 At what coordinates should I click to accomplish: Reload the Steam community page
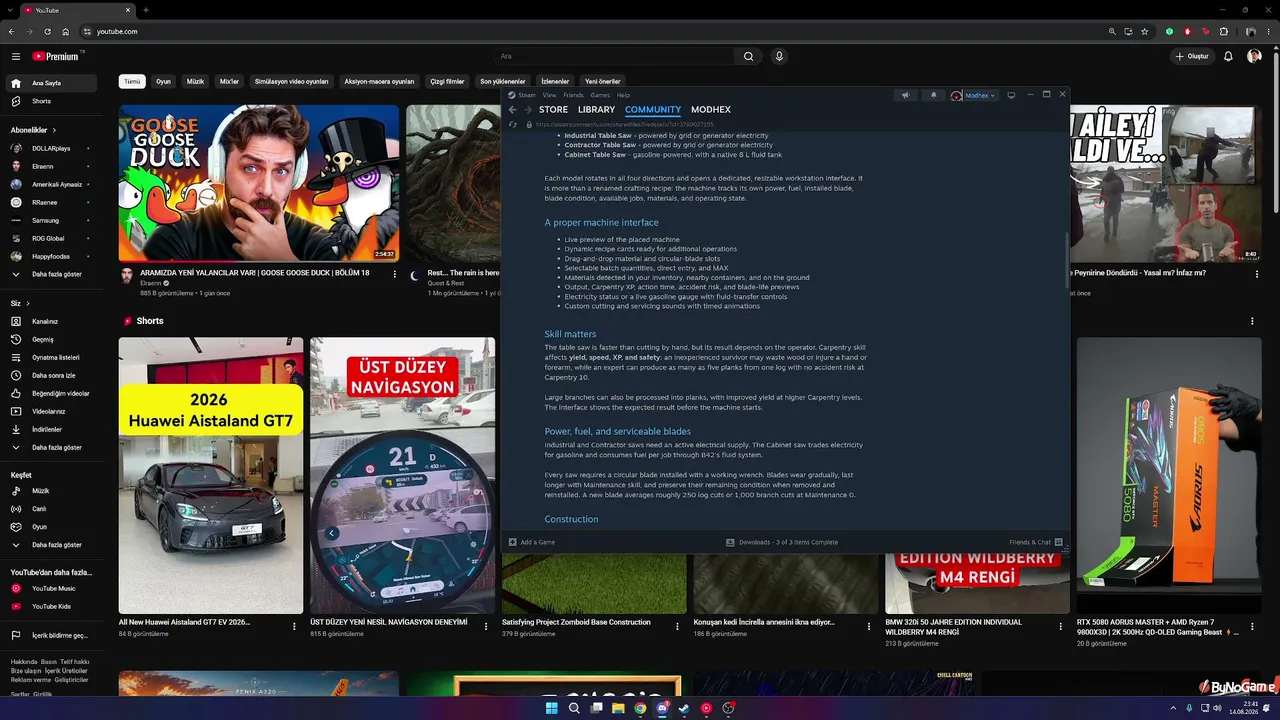514,125
